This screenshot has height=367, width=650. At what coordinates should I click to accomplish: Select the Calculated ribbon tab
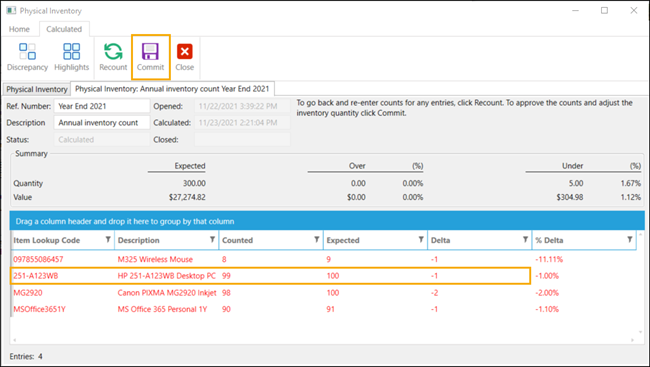(x=64, y=29)
